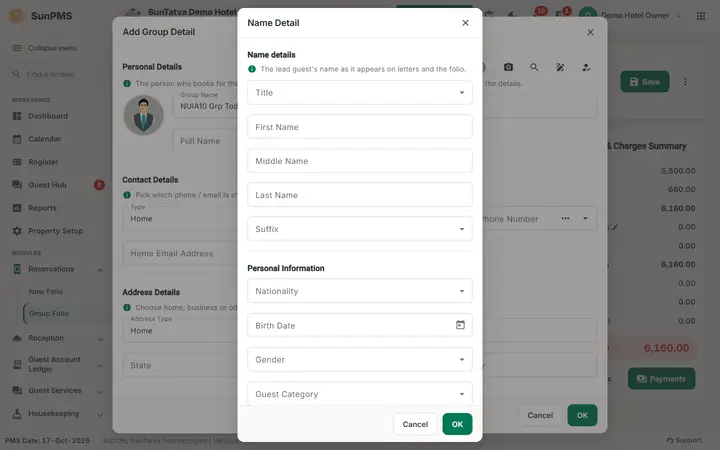The height and width of the screenshot is (450, 720).
Task: Click the Find a screen search box
Action: 57,74
